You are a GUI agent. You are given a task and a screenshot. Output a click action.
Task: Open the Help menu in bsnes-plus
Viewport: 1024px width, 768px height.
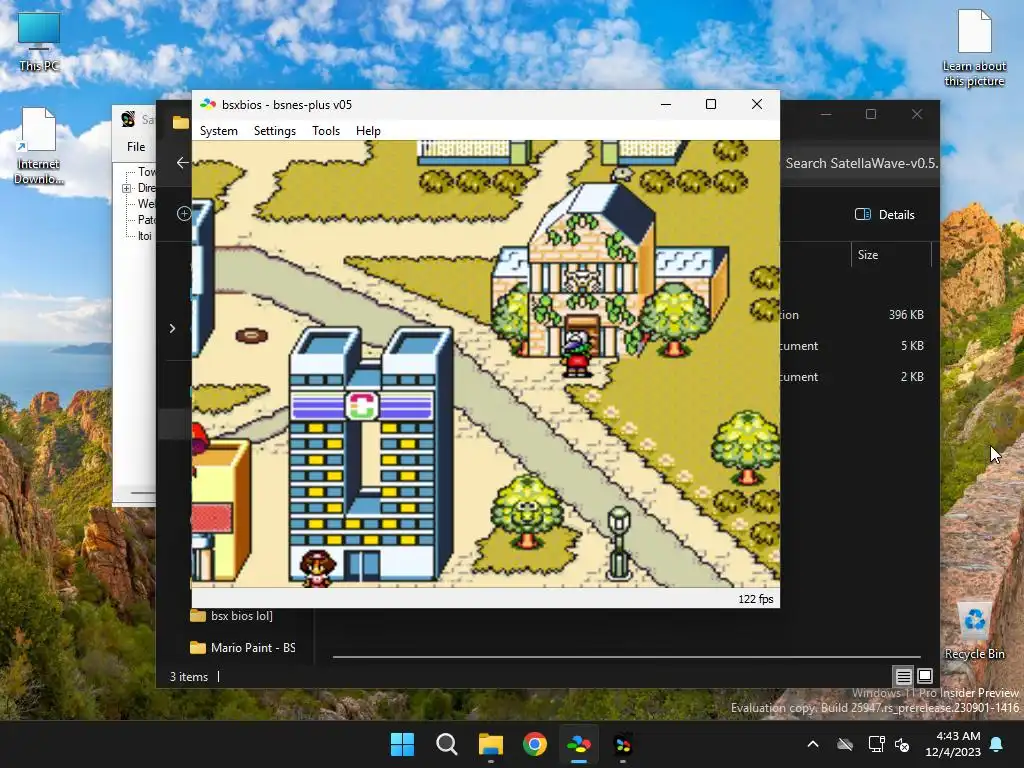tap(368, 131)
